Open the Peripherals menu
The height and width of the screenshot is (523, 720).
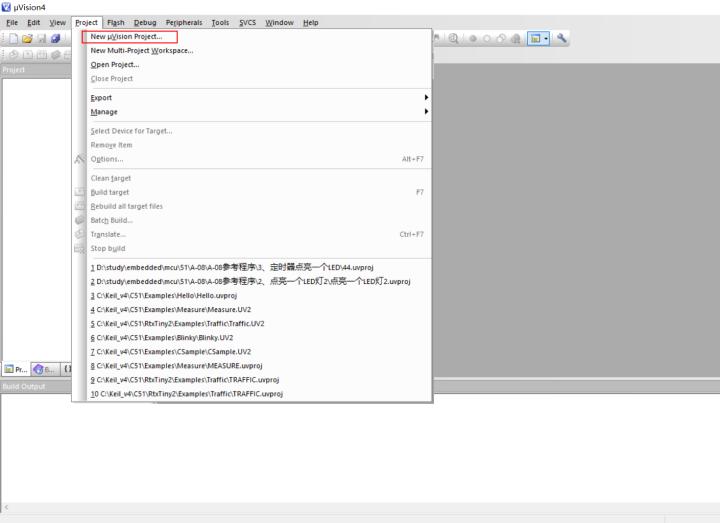tap(184, 22)
